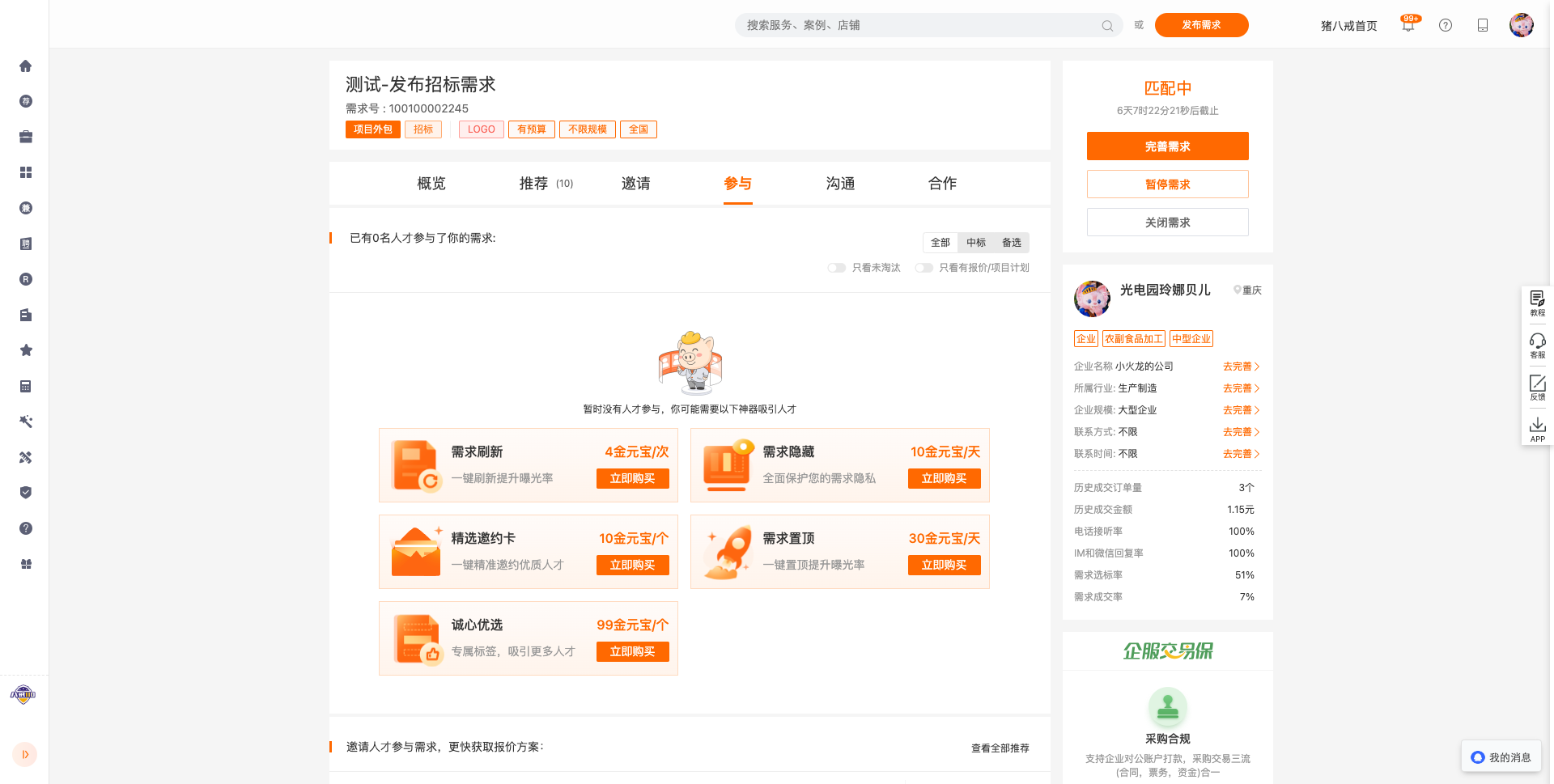Switch to the 合作 tab
Image resolution: width=1554 pixels, height=784 pixels.
(x=943, y=184)
